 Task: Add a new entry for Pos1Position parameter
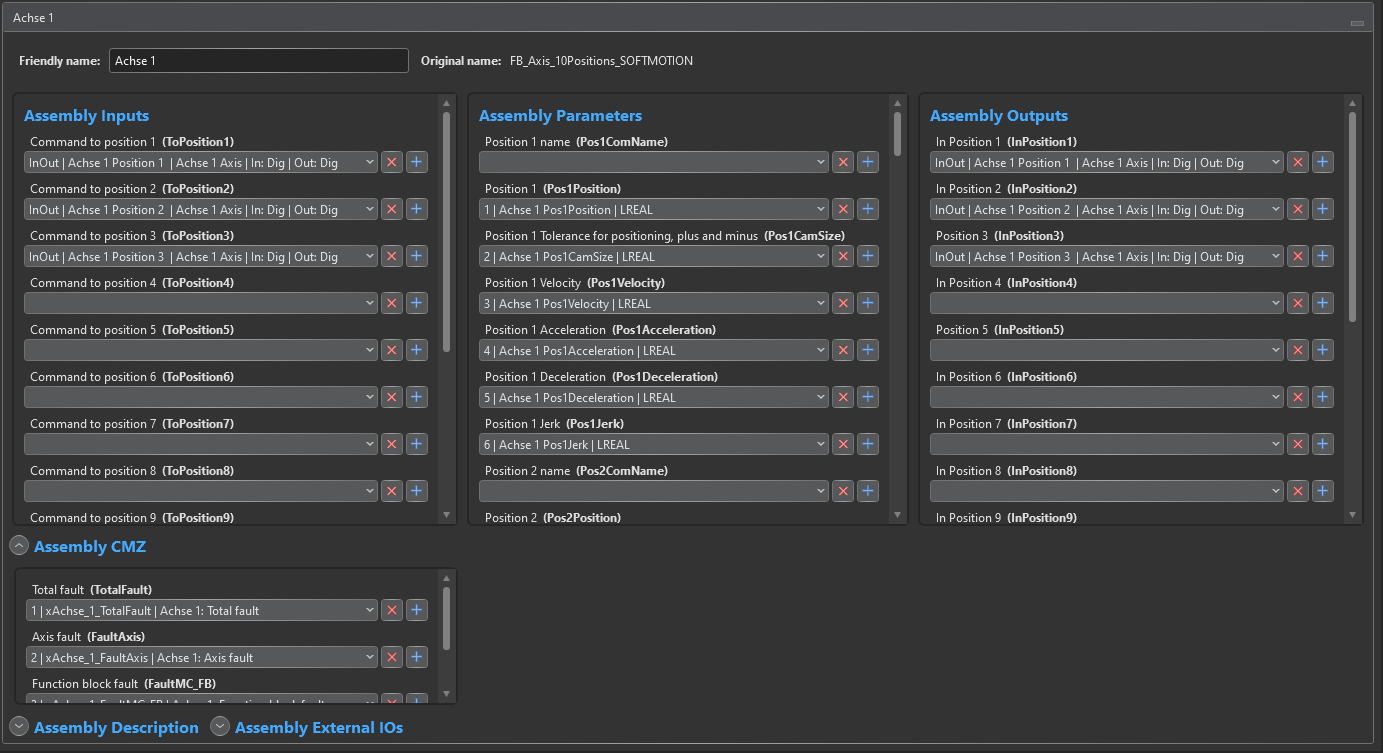click(x=868, y=209)
